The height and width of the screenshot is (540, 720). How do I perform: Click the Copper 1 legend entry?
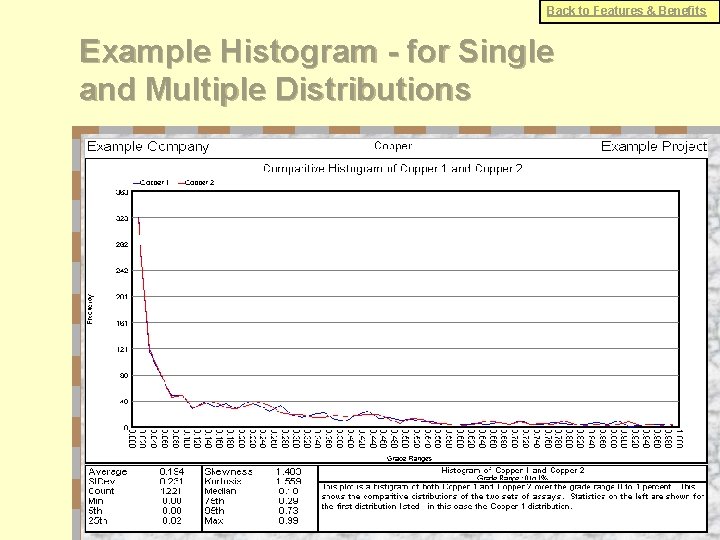click(151, 182)
